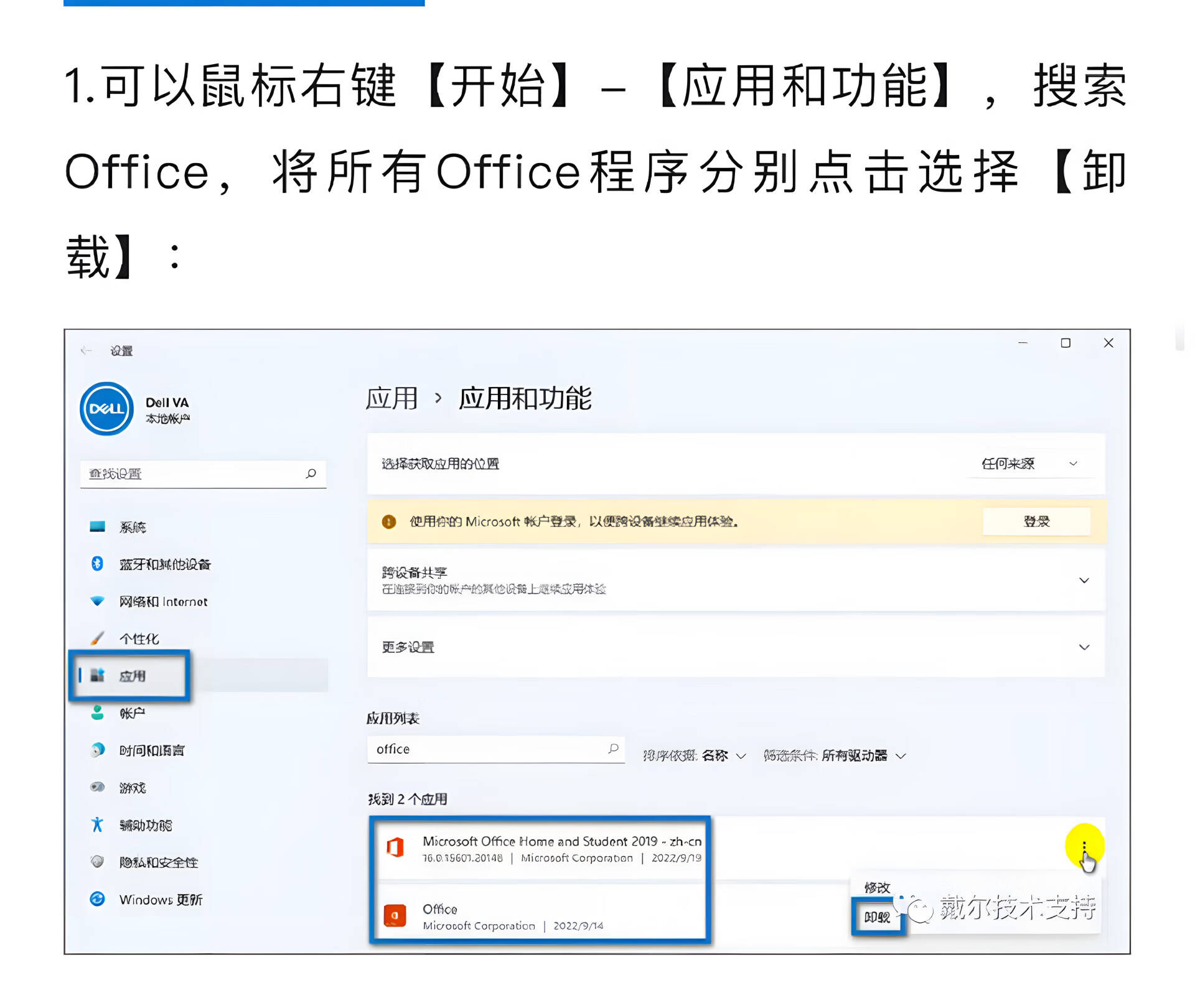Image resolution: width=1195 pixels, height=1008 pixels.
Task: Click the 时间和语言 globe clock icon
Action: point(97,750)
